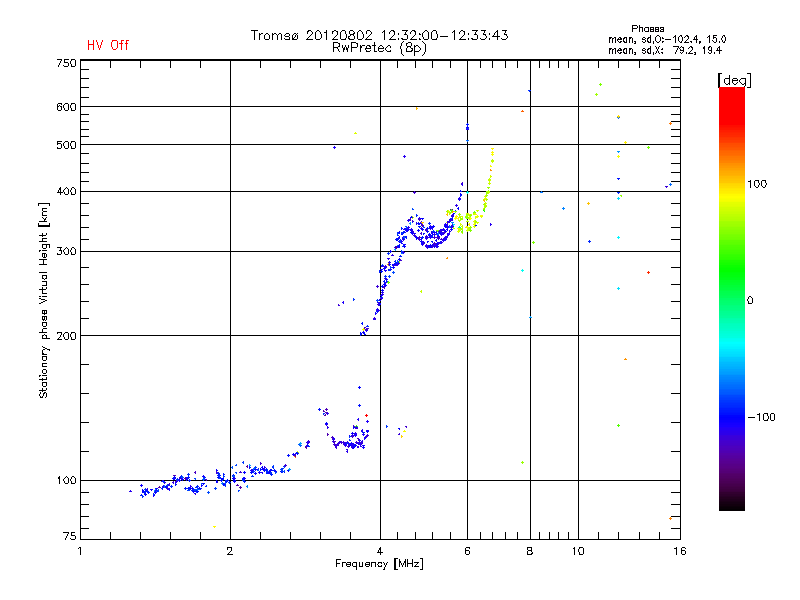Click the colorbar '-100' tick label
800x600 pixels.
tap(762, 417)
